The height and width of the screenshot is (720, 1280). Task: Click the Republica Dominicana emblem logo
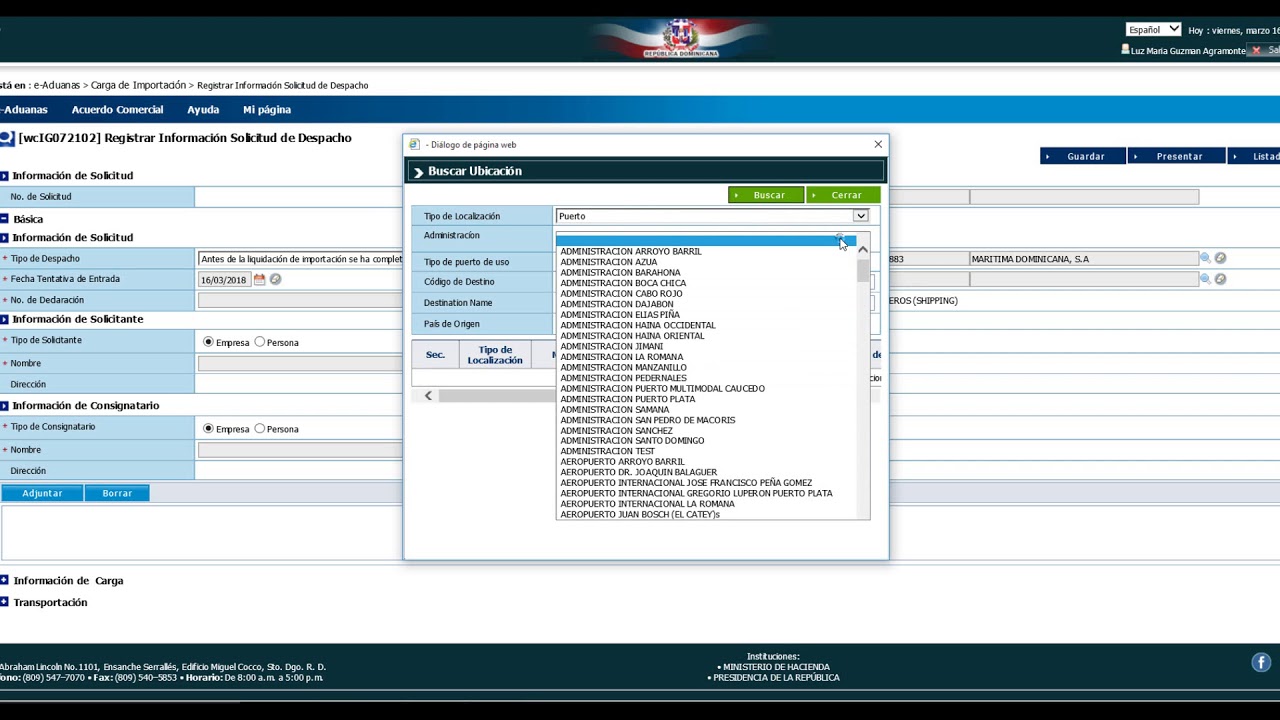[680, 38]
